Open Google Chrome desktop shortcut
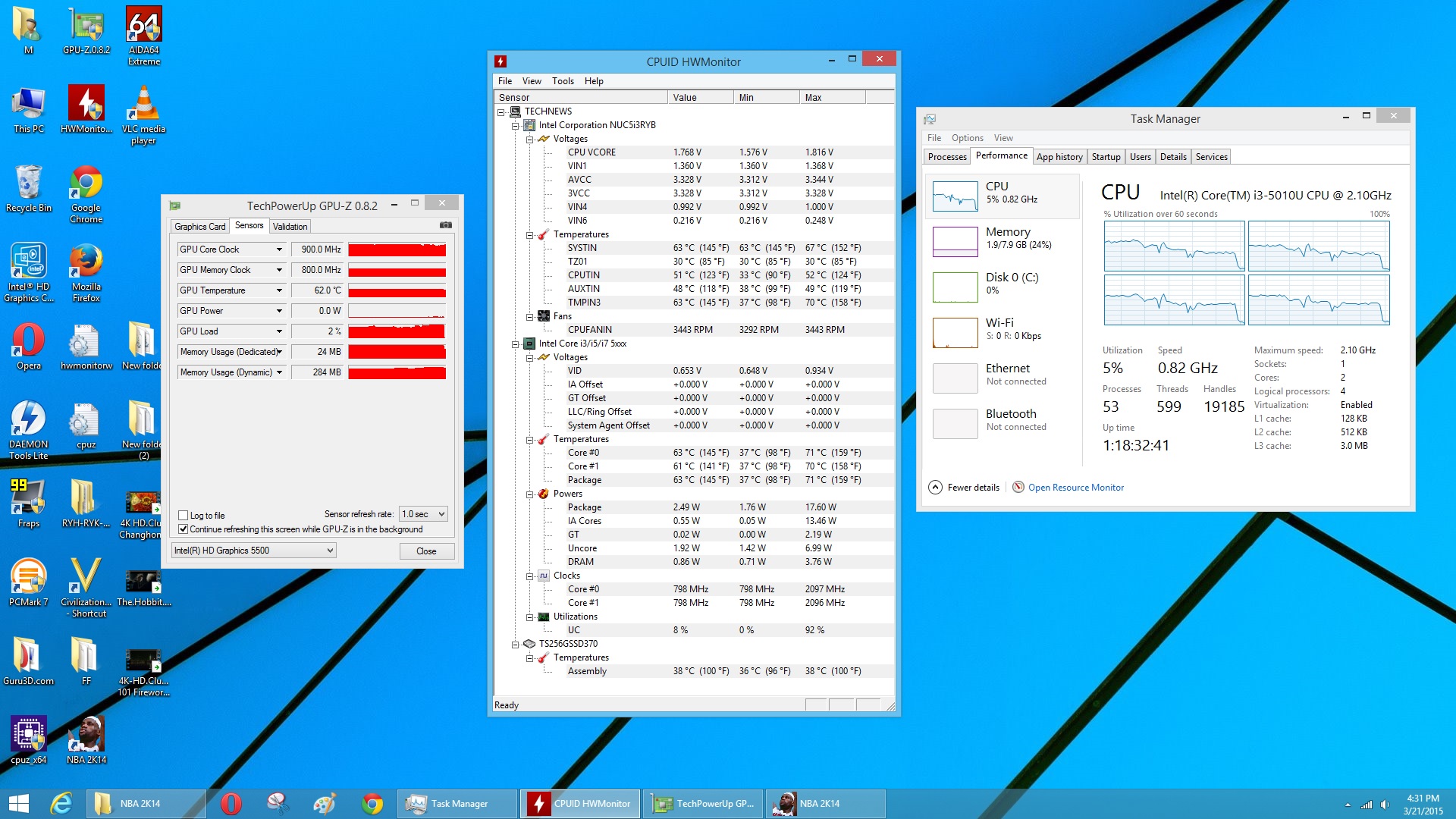The height and width of the screenshot is (819, 1456). click(x=86, y=194)
